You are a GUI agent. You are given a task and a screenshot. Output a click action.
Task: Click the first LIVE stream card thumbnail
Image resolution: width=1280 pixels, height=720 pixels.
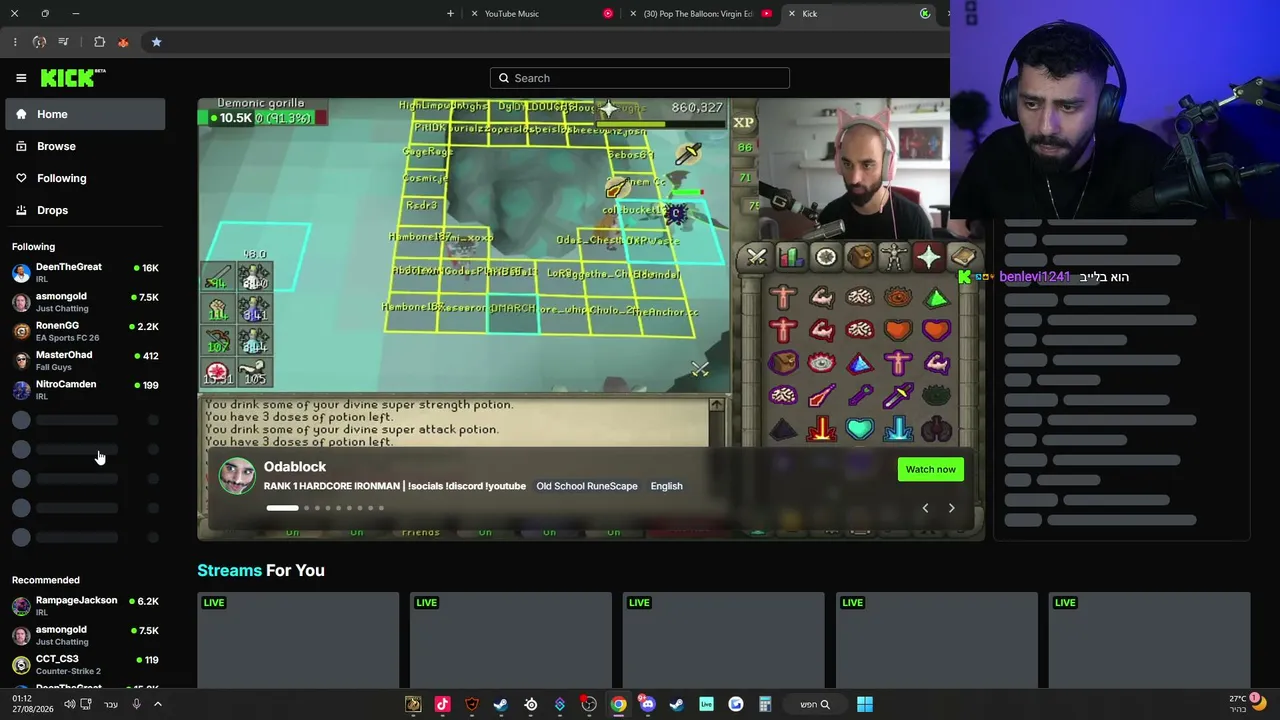tap(298, 640)
